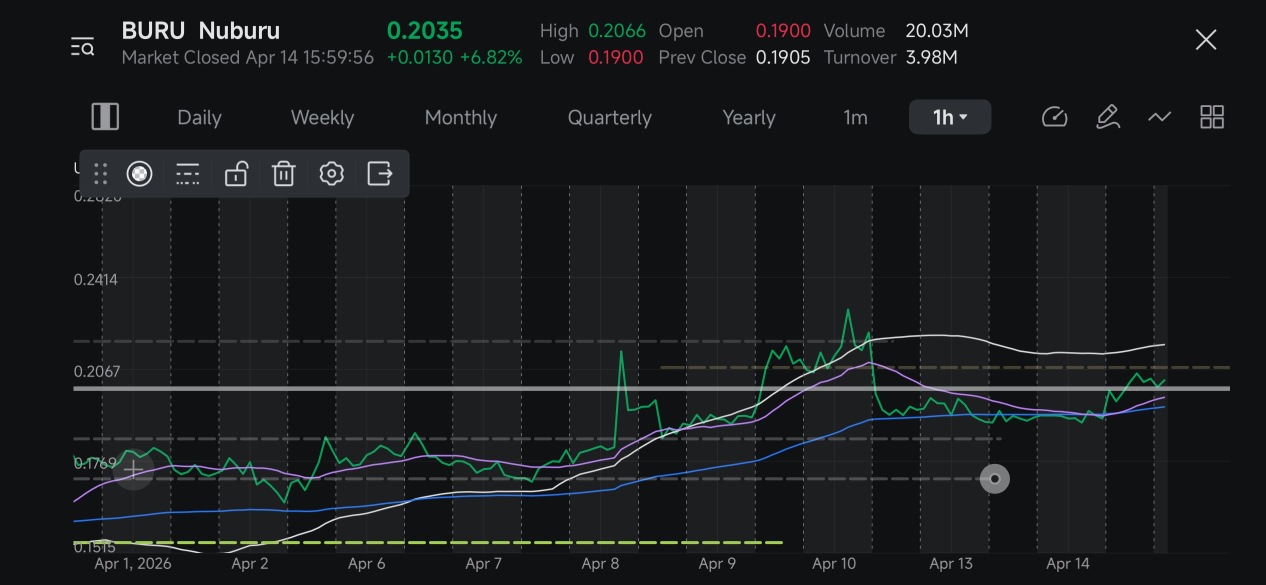Choose the 1m interval
1266x585 pixels.
click(855, 117)
